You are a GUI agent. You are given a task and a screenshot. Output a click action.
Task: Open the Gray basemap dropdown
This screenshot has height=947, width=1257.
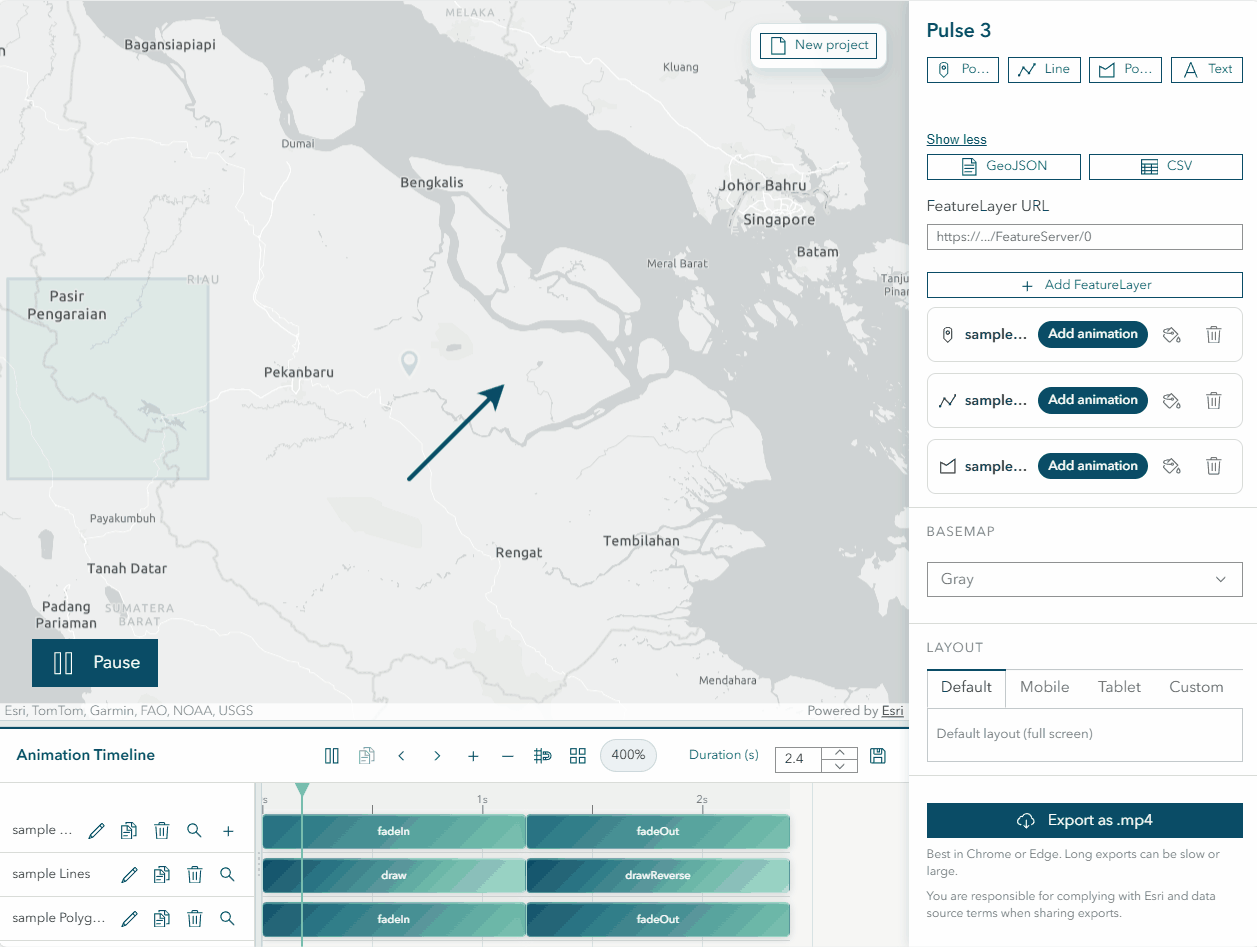point(1084,579)
